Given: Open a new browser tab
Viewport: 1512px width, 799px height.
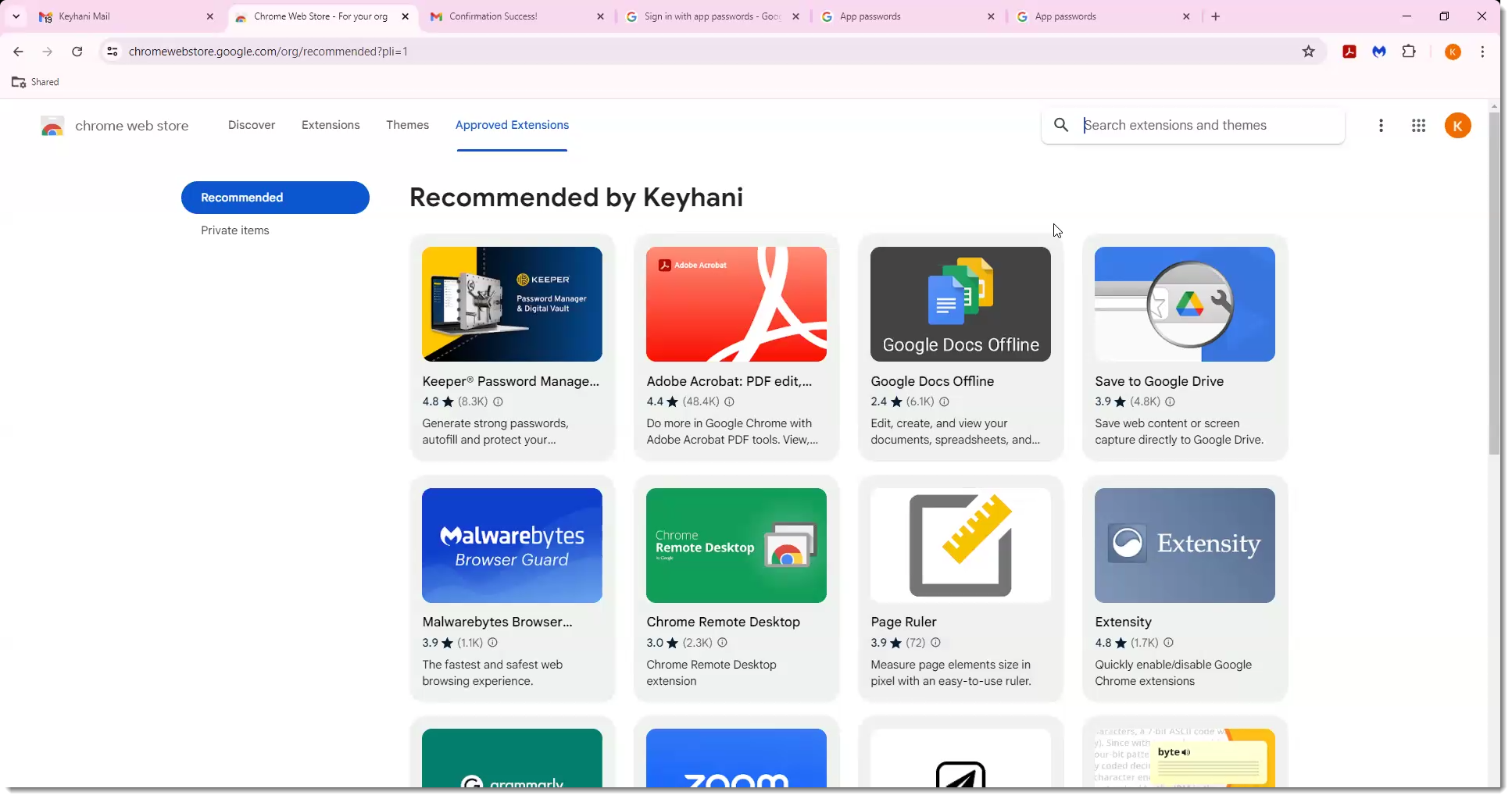Looking at the screenshot, I should tap(1215, 16).
